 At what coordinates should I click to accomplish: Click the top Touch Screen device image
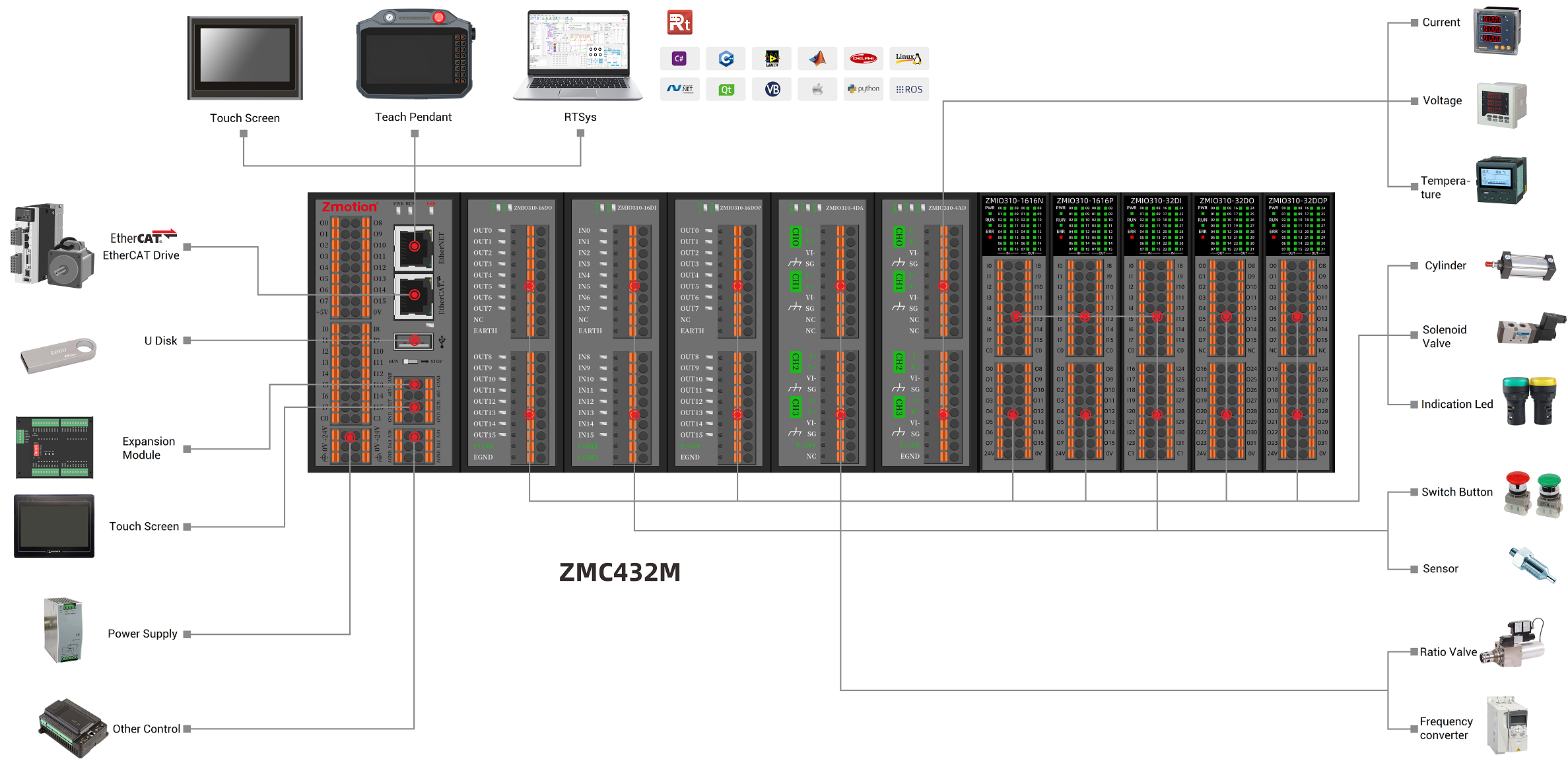pos(245,58)
